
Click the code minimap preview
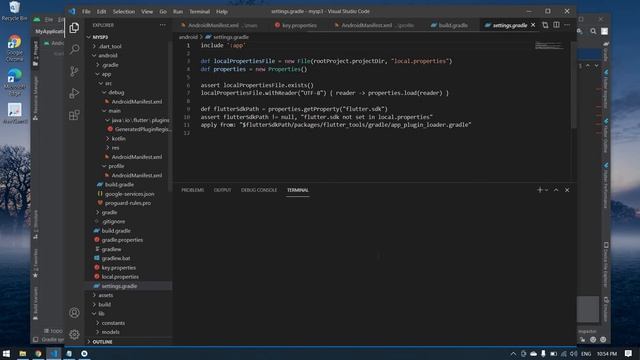(x=549, y=46)
